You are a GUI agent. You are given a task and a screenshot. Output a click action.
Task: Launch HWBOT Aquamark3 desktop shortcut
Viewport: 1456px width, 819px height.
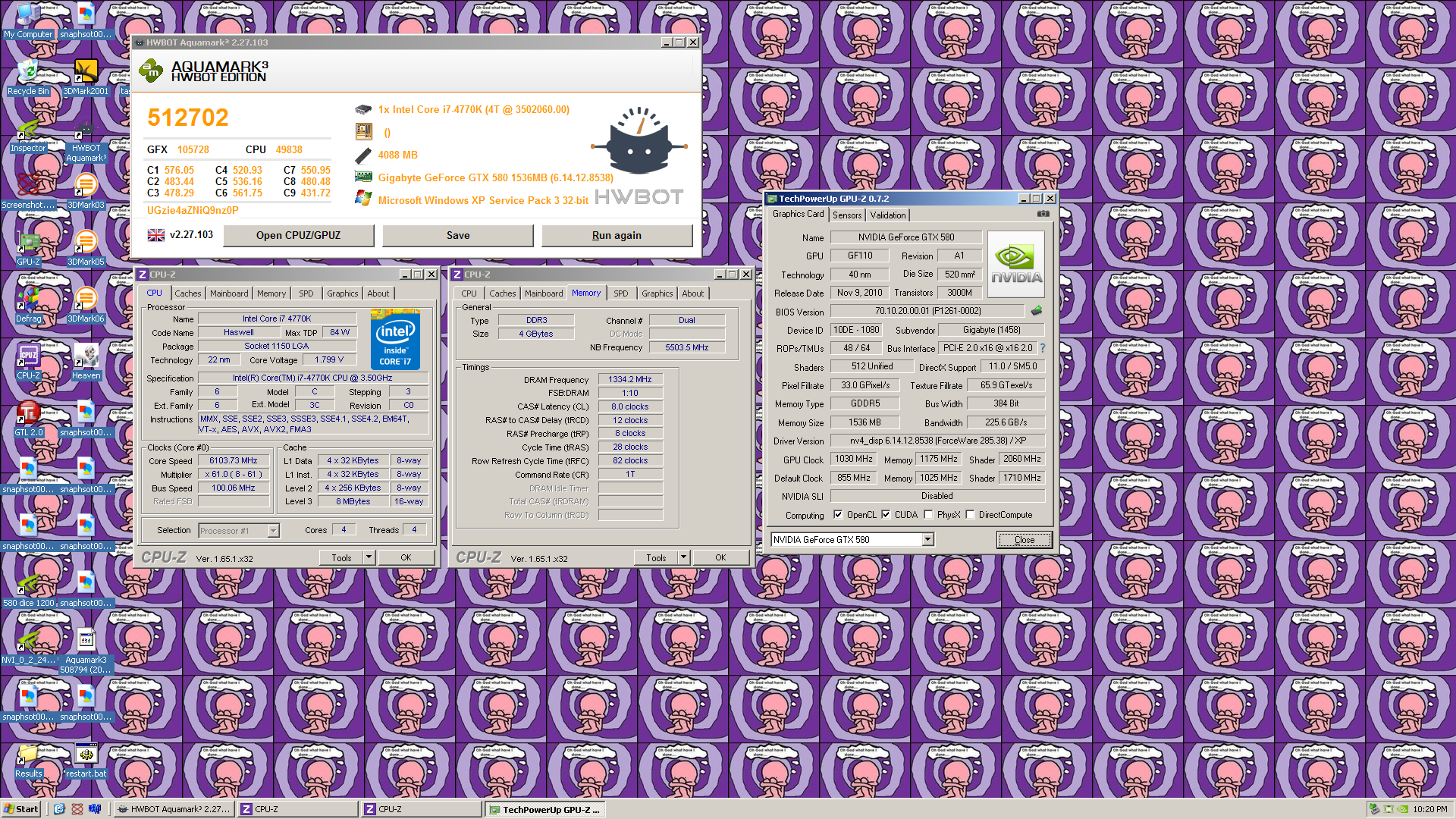pyautogui.click(x=86, y=140)
